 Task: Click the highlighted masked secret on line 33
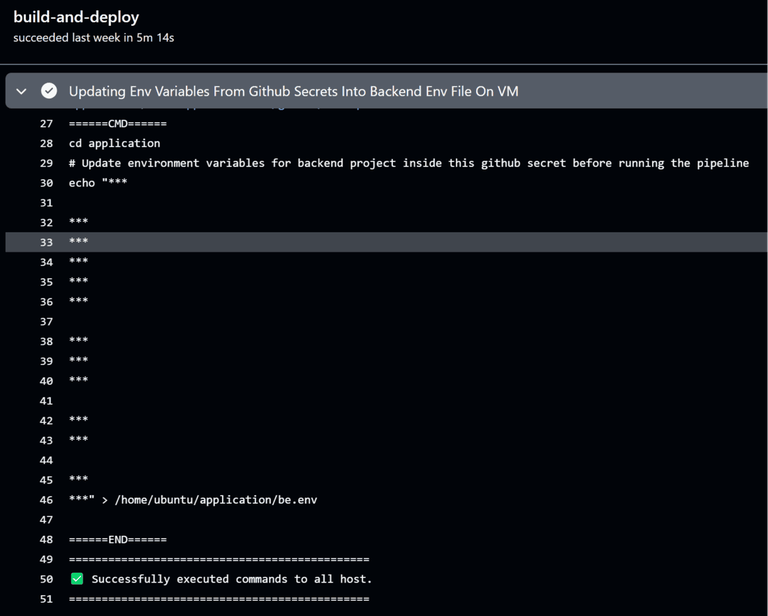point(78,241)
